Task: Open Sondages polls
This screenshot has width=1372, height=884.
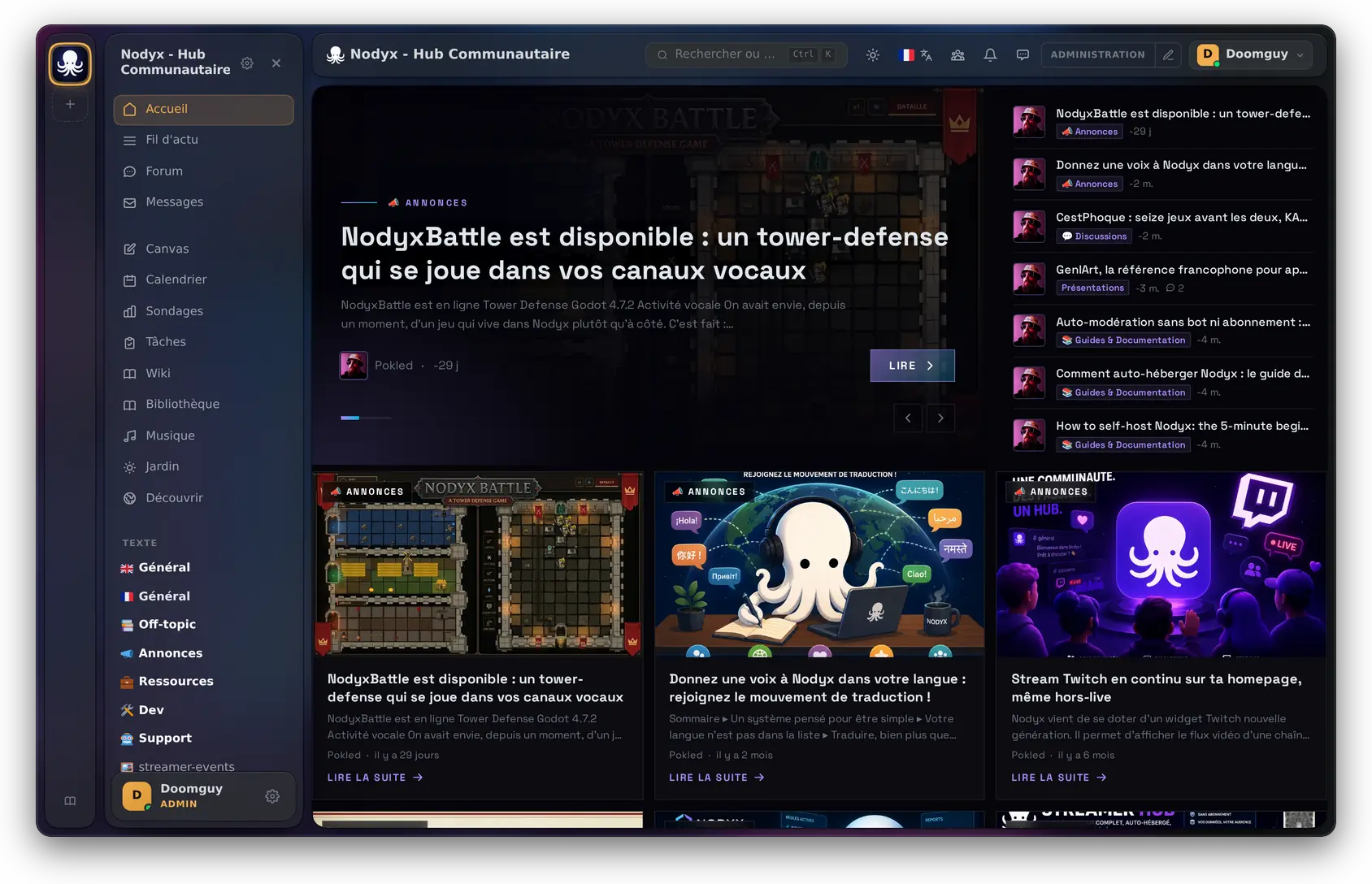Action: point(203,311)
